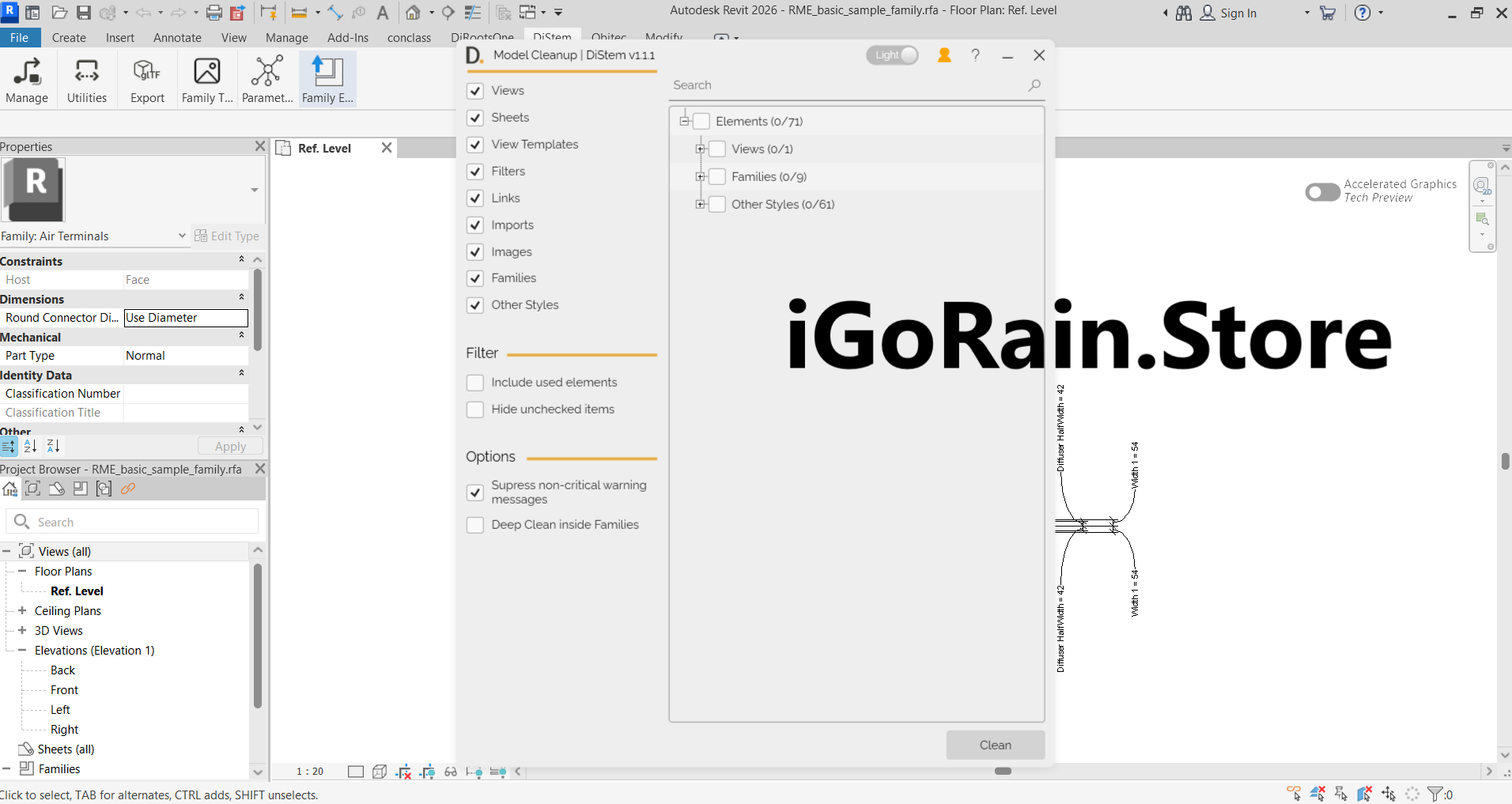The image size is (1512, 804).
Task: Expand the Families (0/9) tree node
Action: (x=701, y=176)
